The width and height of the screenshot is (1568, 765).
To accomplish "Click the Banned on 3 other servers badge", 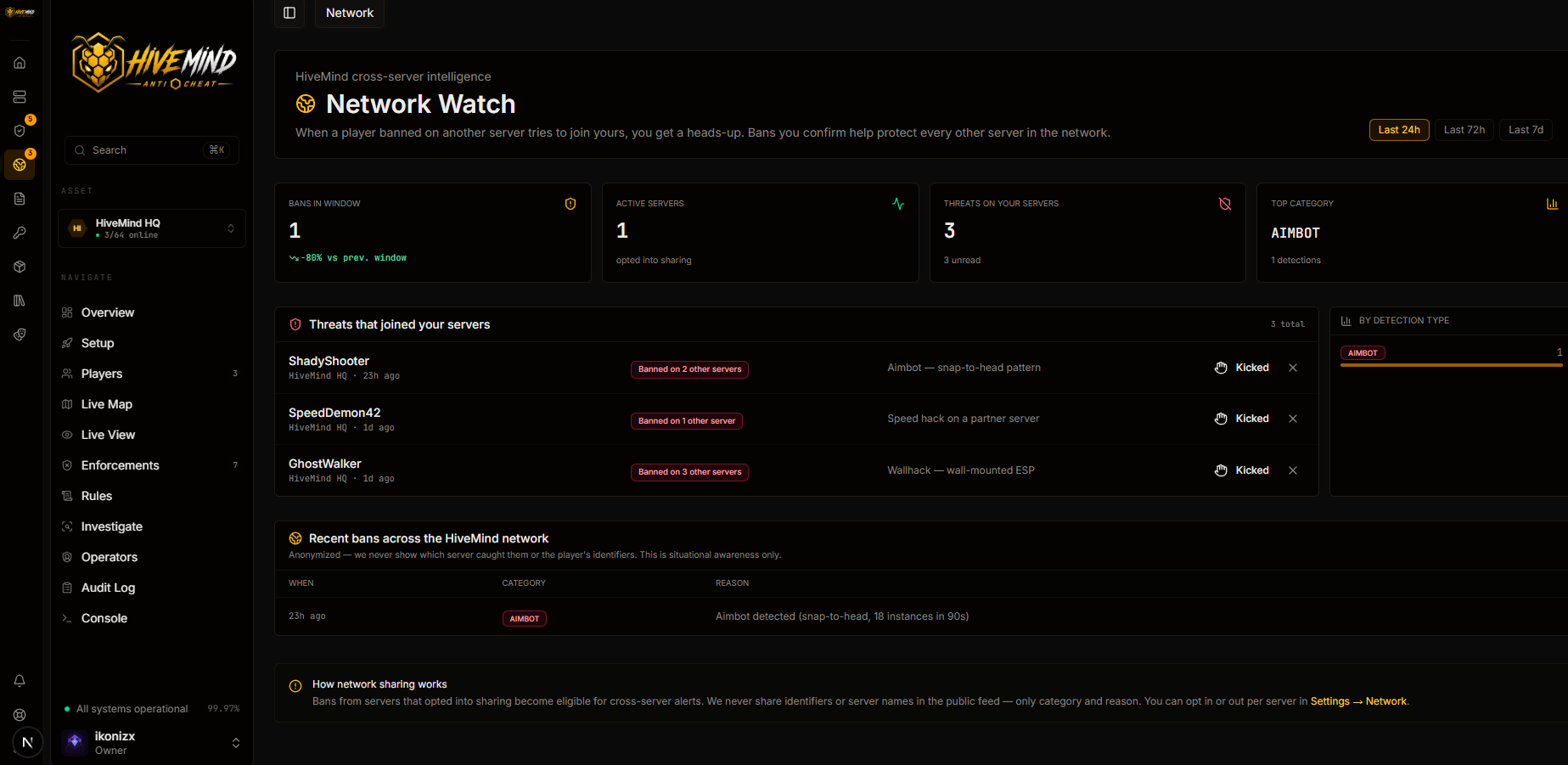I will pyautogui.click(x=689, y=472).
